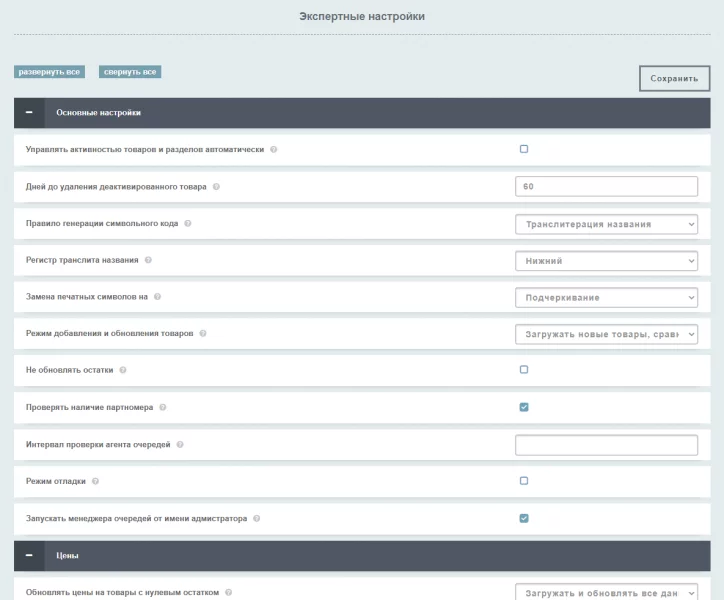Collapse the 'Основные настройки' section
Image resolution: width=724 pixels, height=600 pixels.
[29, 113]
